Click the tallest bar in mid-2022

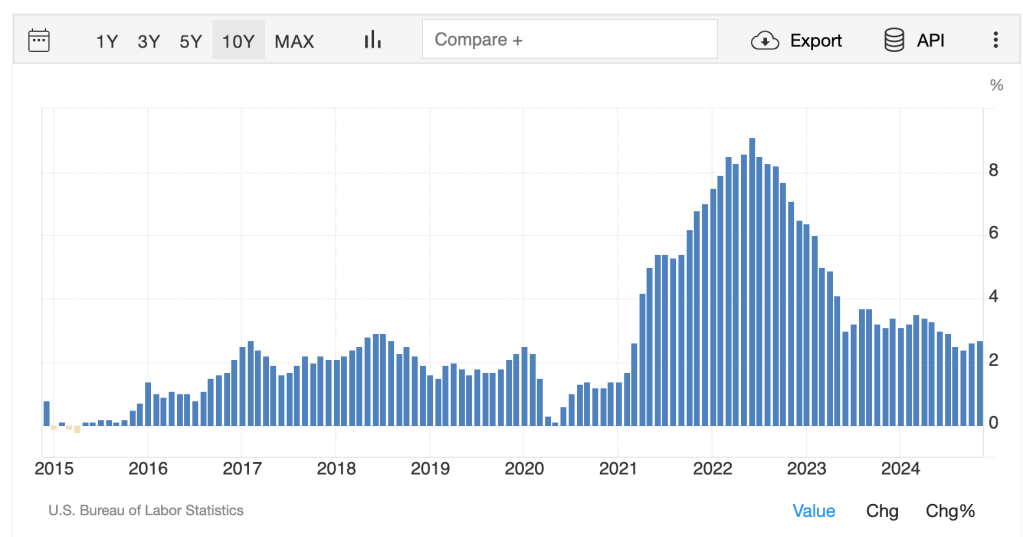coord(752,282)
